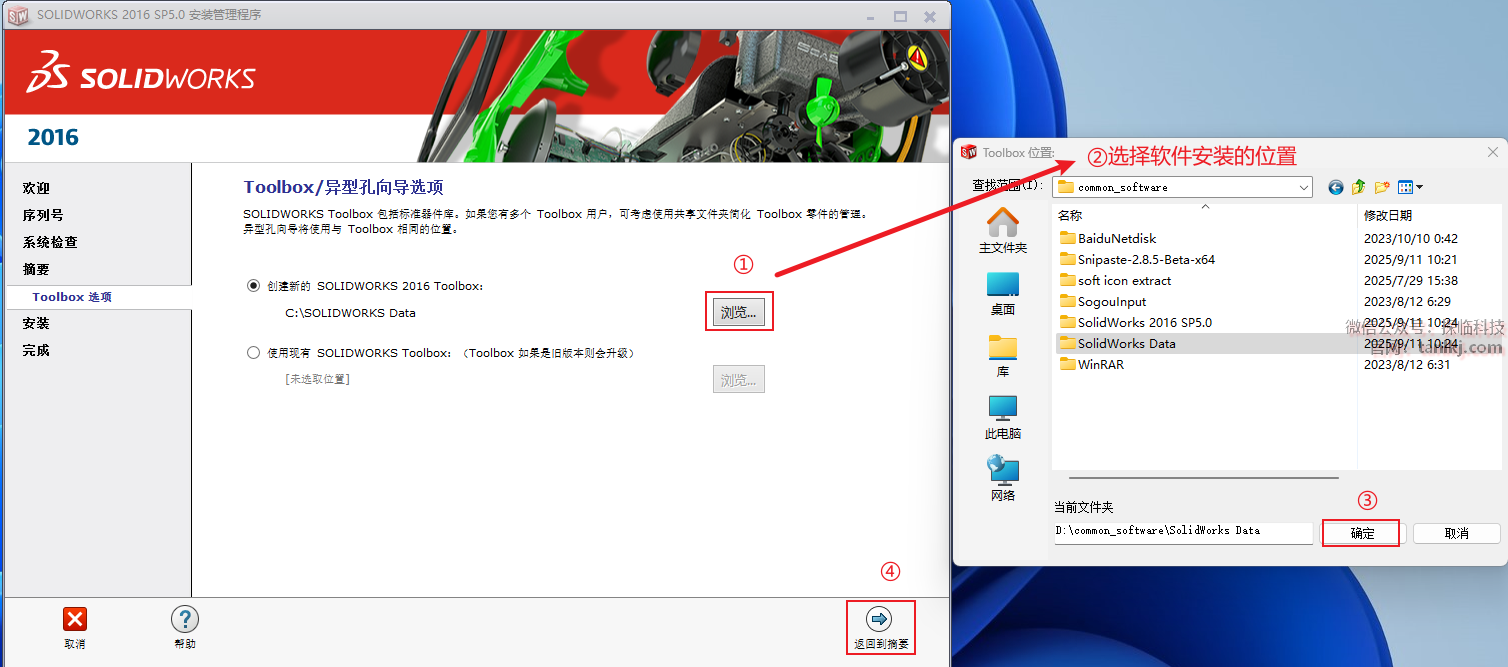Image resolution: width=1508 pixels, height=667 pixels.
Task: Click date 2025/7/29 15:38 cell
Action: pos(1410,281)
